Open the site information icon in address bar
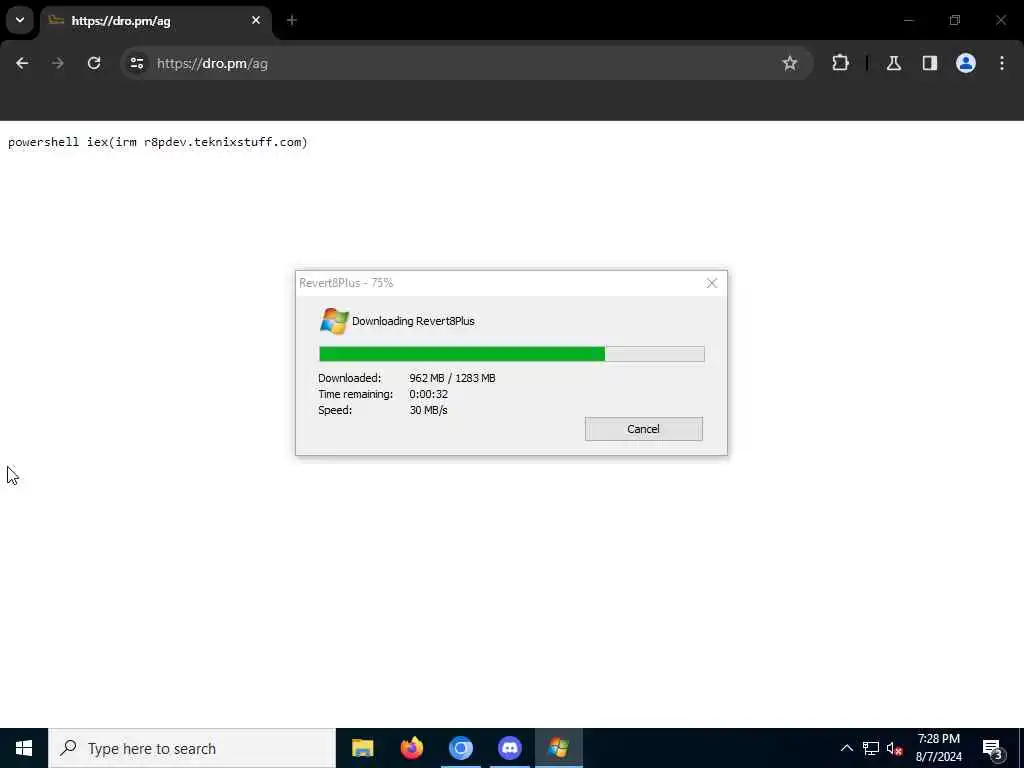This screenshot has height=768, width=1024. 136,63
